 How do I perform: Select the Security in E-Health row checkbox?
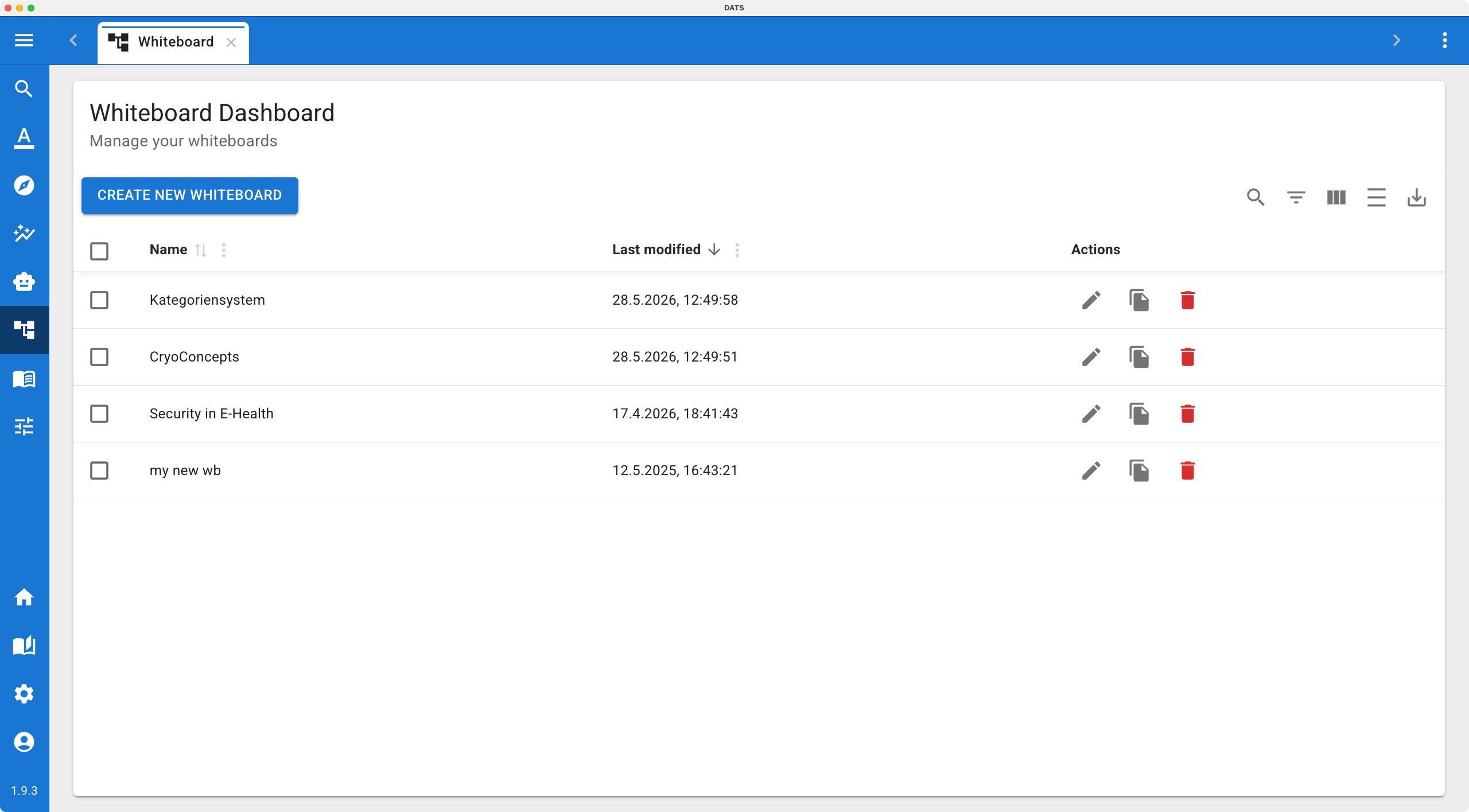pos(99,414)
